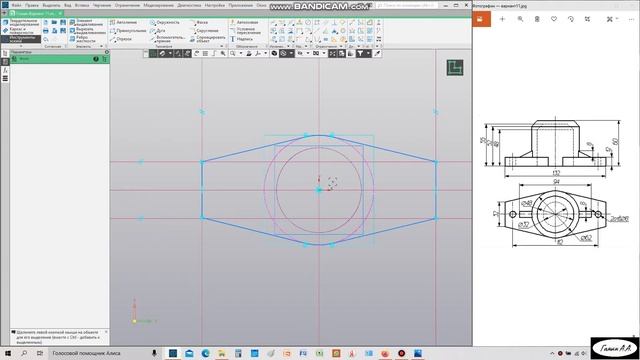Open the dropdown beside the zoom magnifier
The image size is (640, 360).
pyautogui.click(x=240, y=53)
